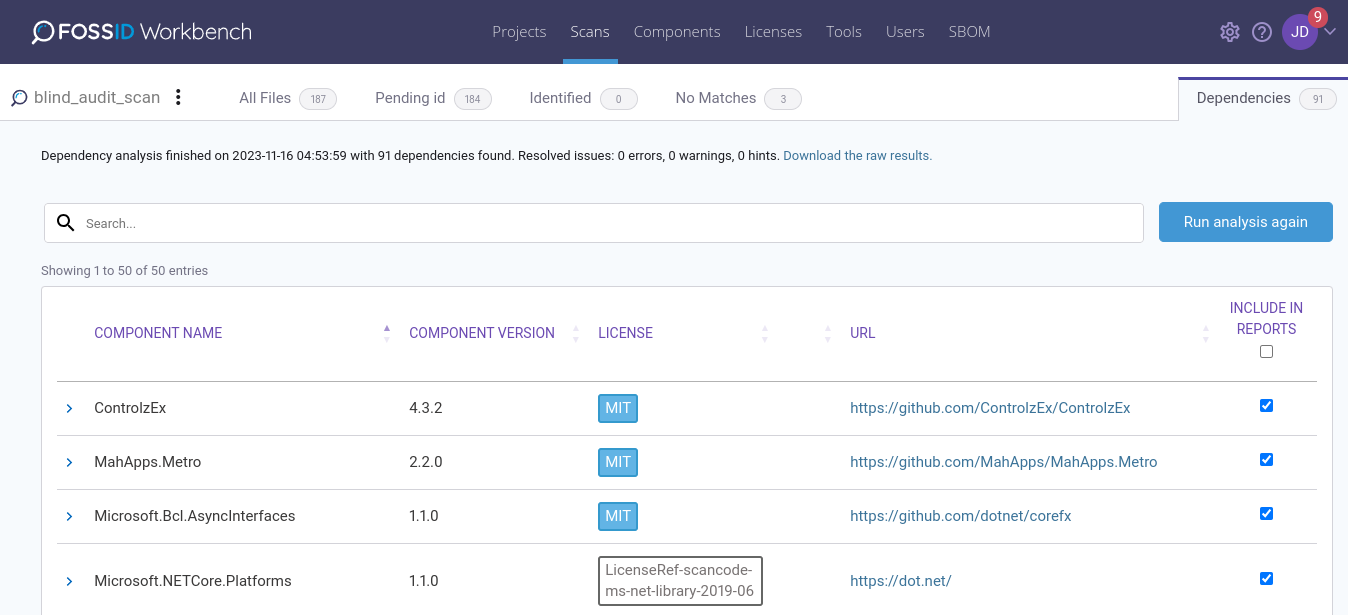Select the Dependencies tab
This screenshot has height=615, width=1348.
[1264, 98]
